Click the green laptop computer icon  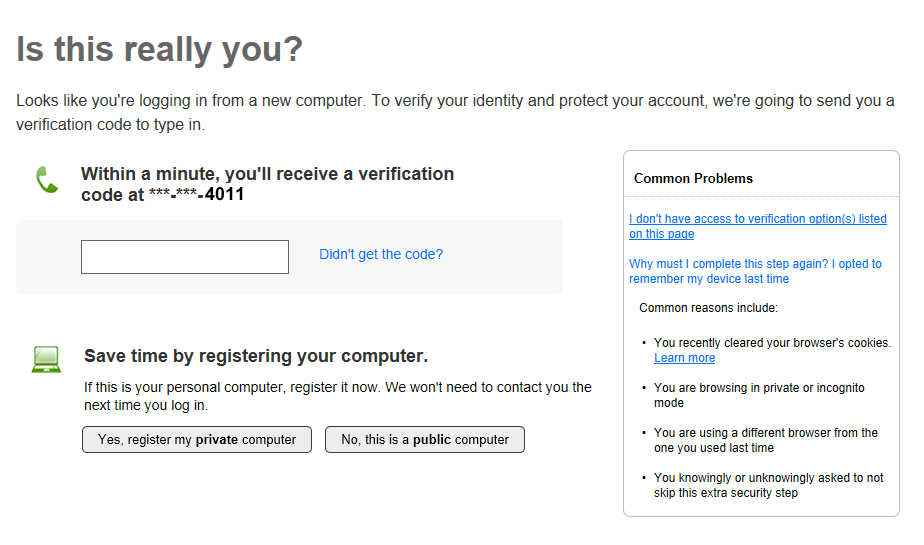[x=46, y=359]
